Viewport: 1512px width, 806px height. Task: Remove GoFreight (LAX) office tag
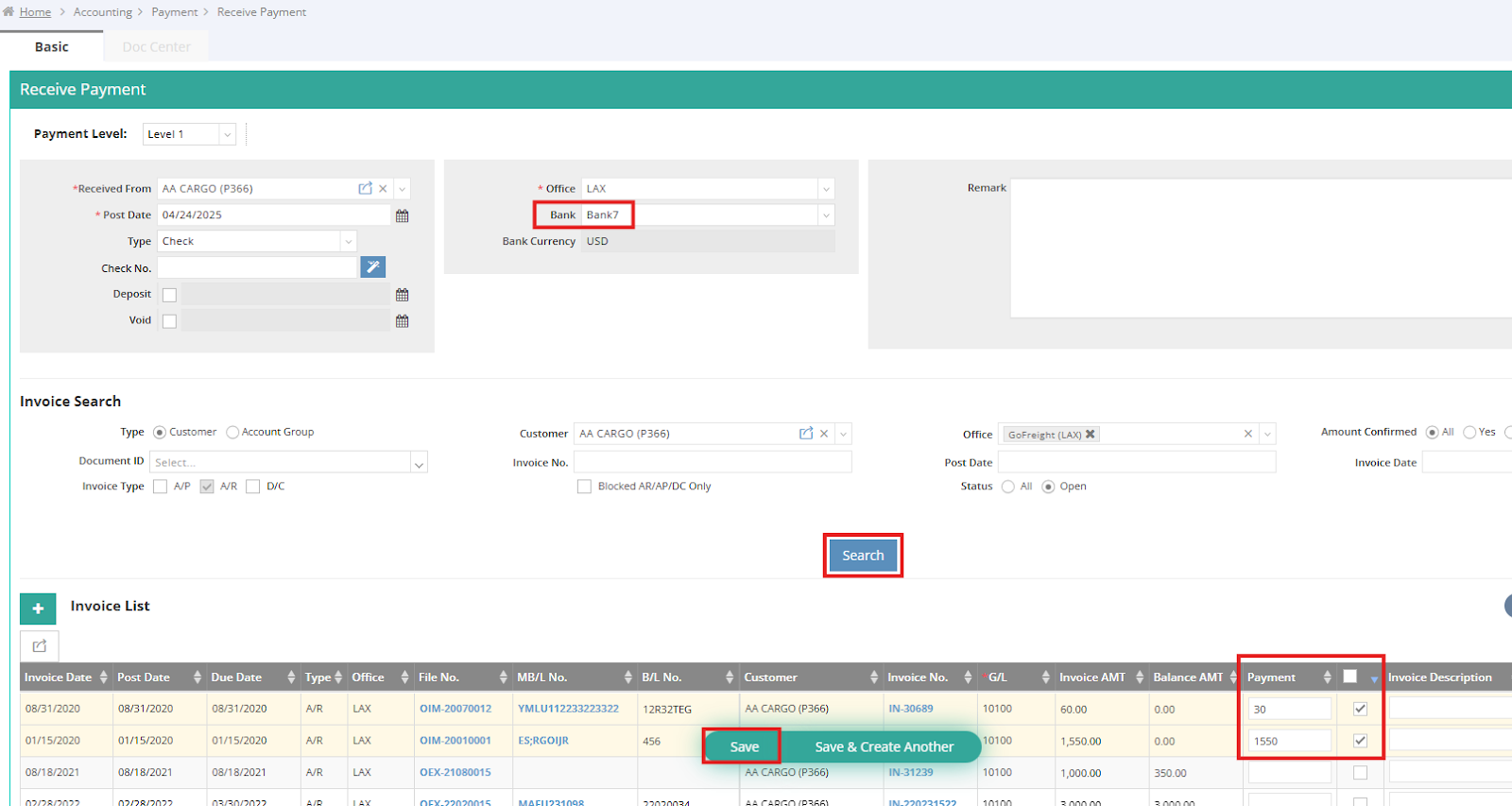[1090, 435]
